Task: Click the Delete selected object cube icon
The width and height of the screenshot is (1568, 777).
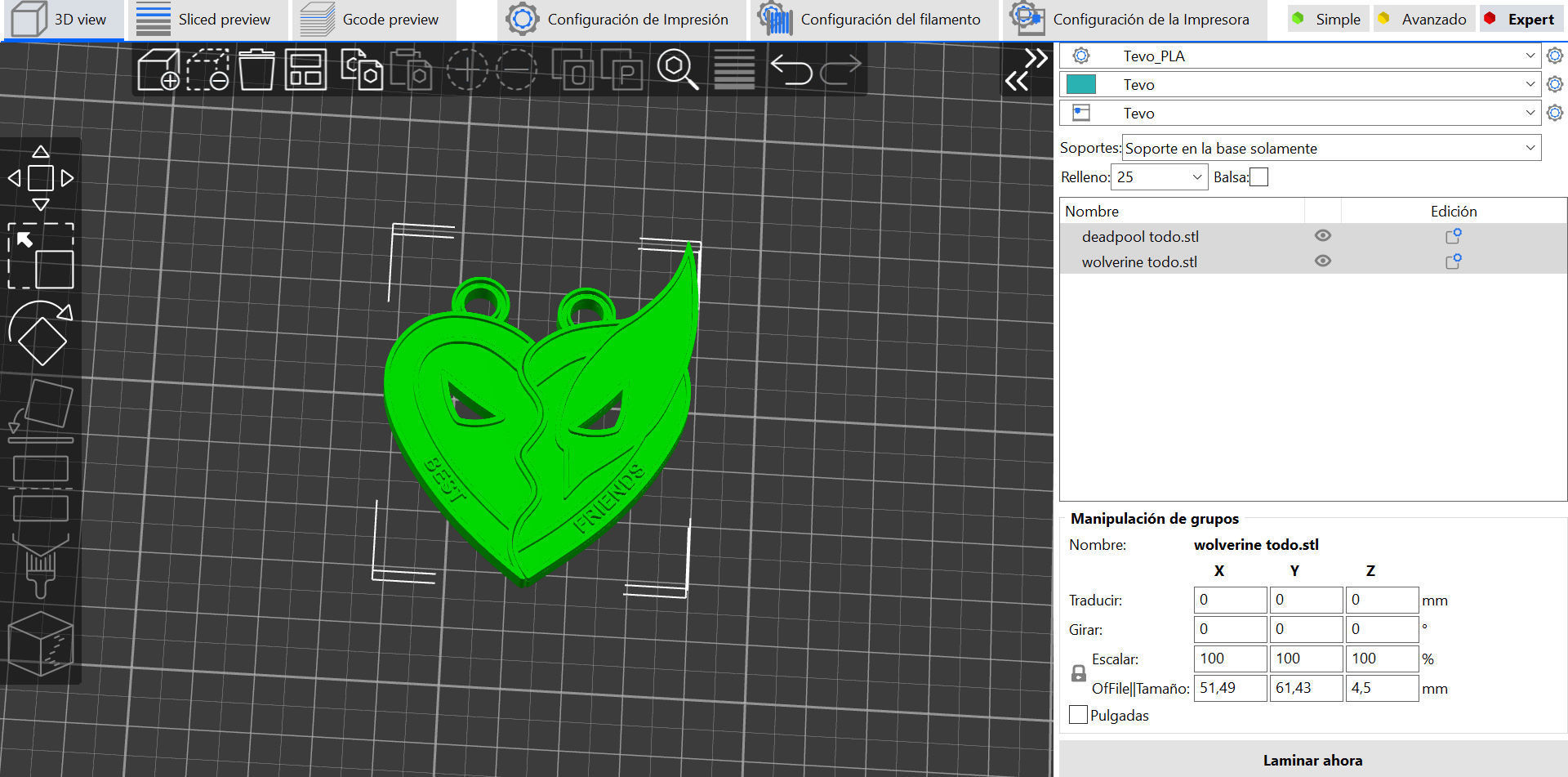Action: [207, 69]
